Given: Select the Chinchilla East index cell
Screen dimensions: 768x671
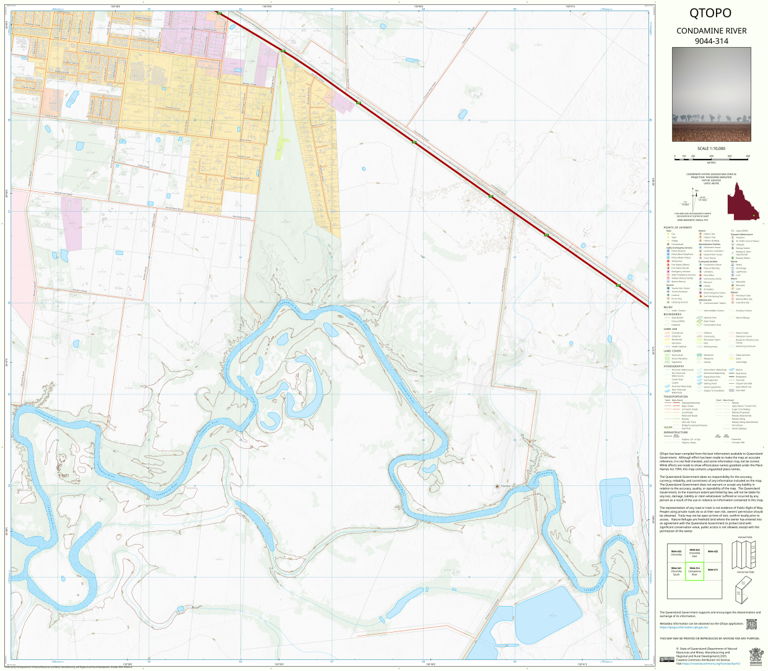Looking at the screenshot, I should point(695,553).
